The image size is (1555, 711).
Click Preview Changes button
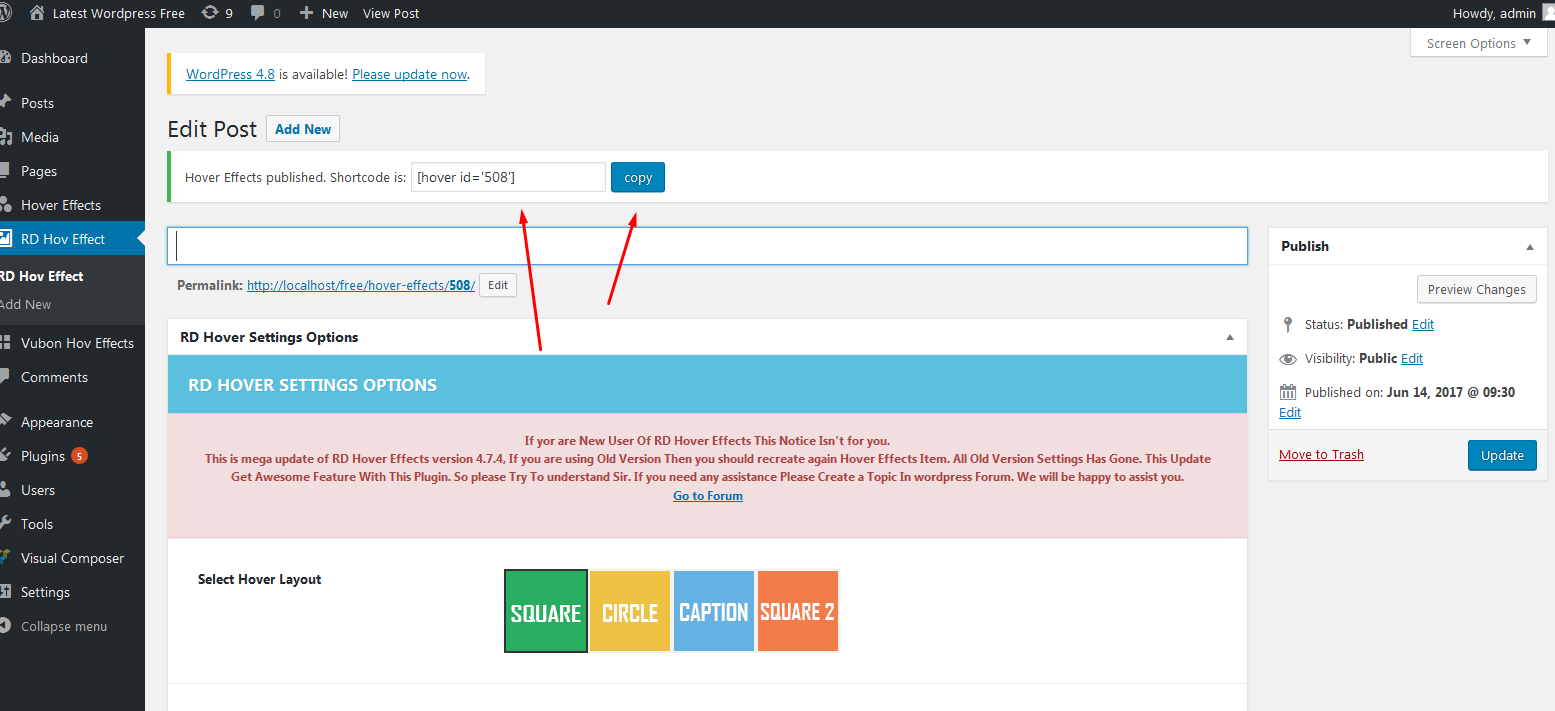(1477, 289)
